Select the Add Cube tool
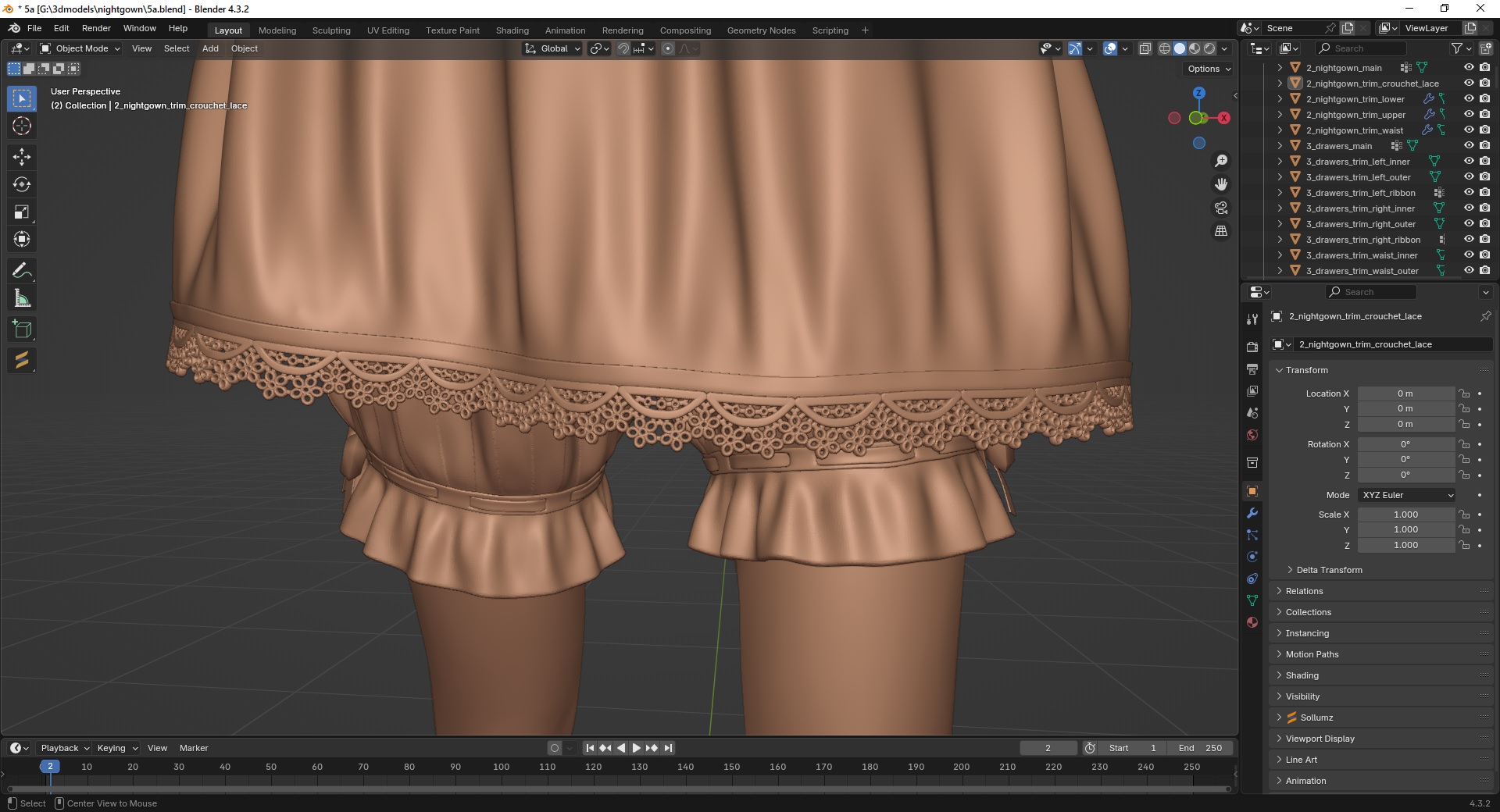The height and width of the screenshot is (812, 1500). point(22,329)
